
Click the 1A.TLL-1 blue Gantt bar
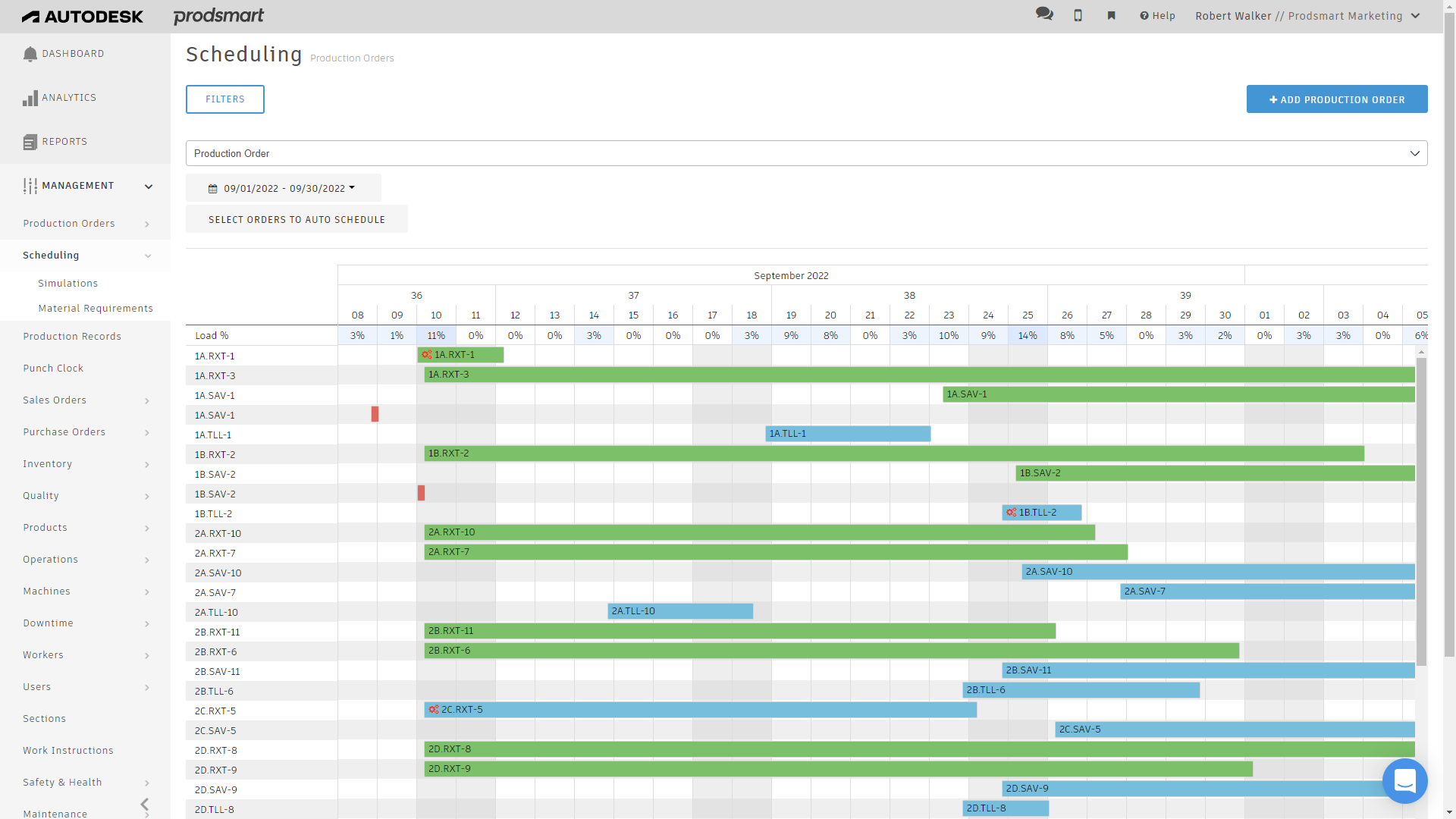pyautogui.click(x=847, y=434)
